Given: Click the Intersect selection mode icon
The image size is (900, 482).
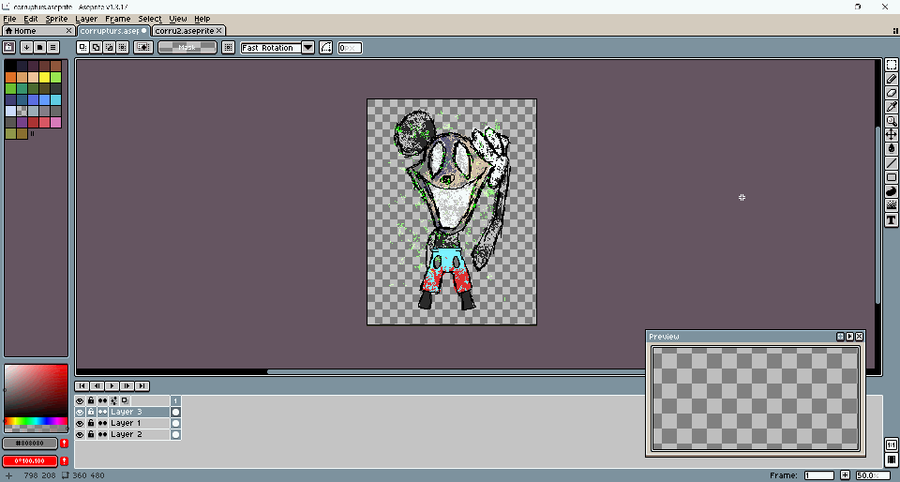Looking at the screenshot, I should [x=122, y=48].
